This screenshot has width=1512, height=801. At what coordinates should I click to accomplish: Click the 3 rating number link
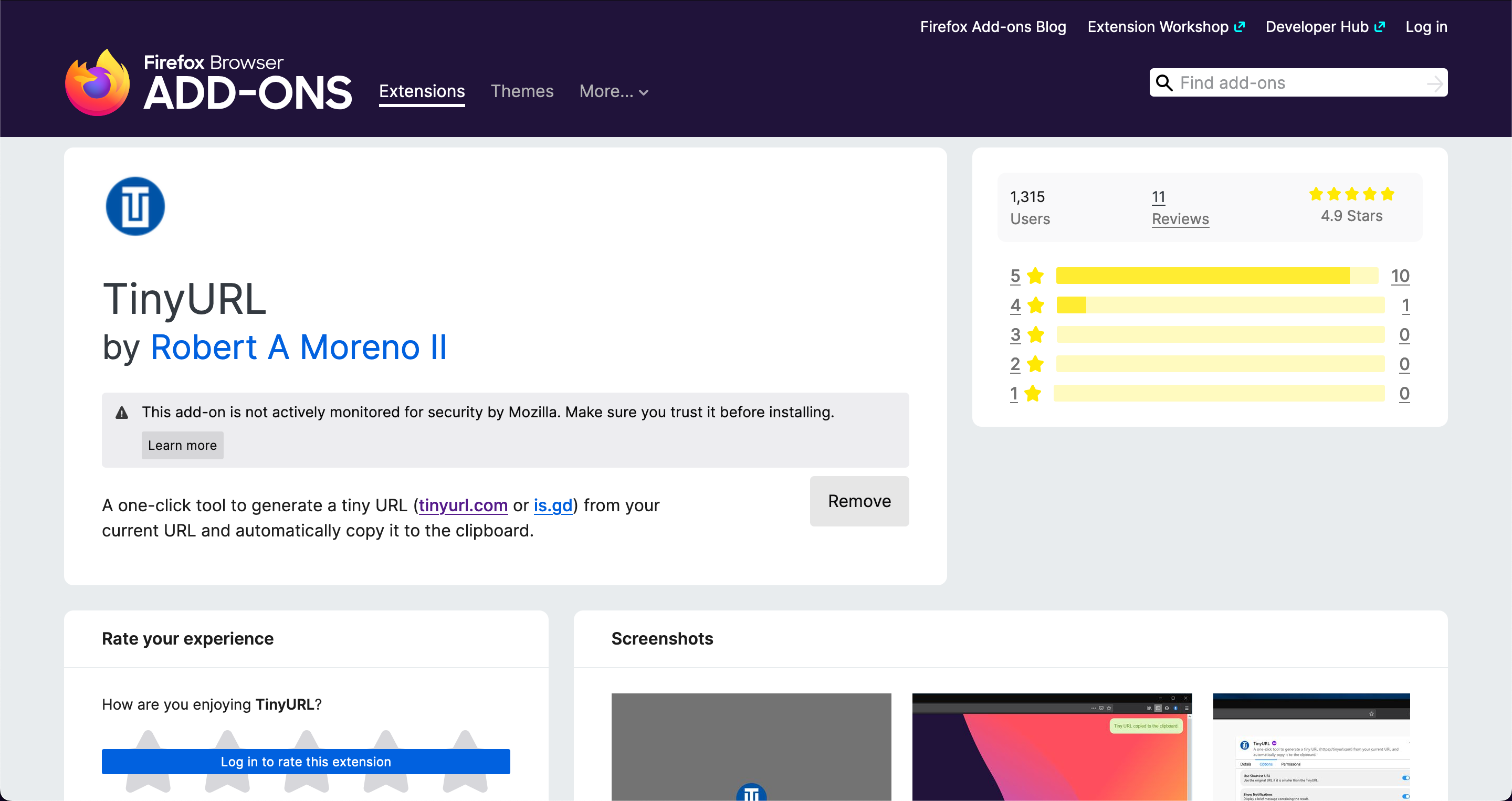coord(1015,334)
